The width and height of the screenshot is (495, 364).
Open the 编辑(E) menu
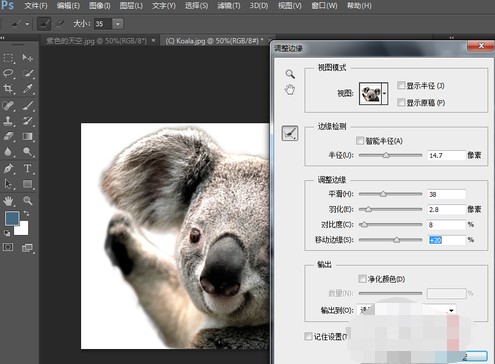[x=68, y=6]
